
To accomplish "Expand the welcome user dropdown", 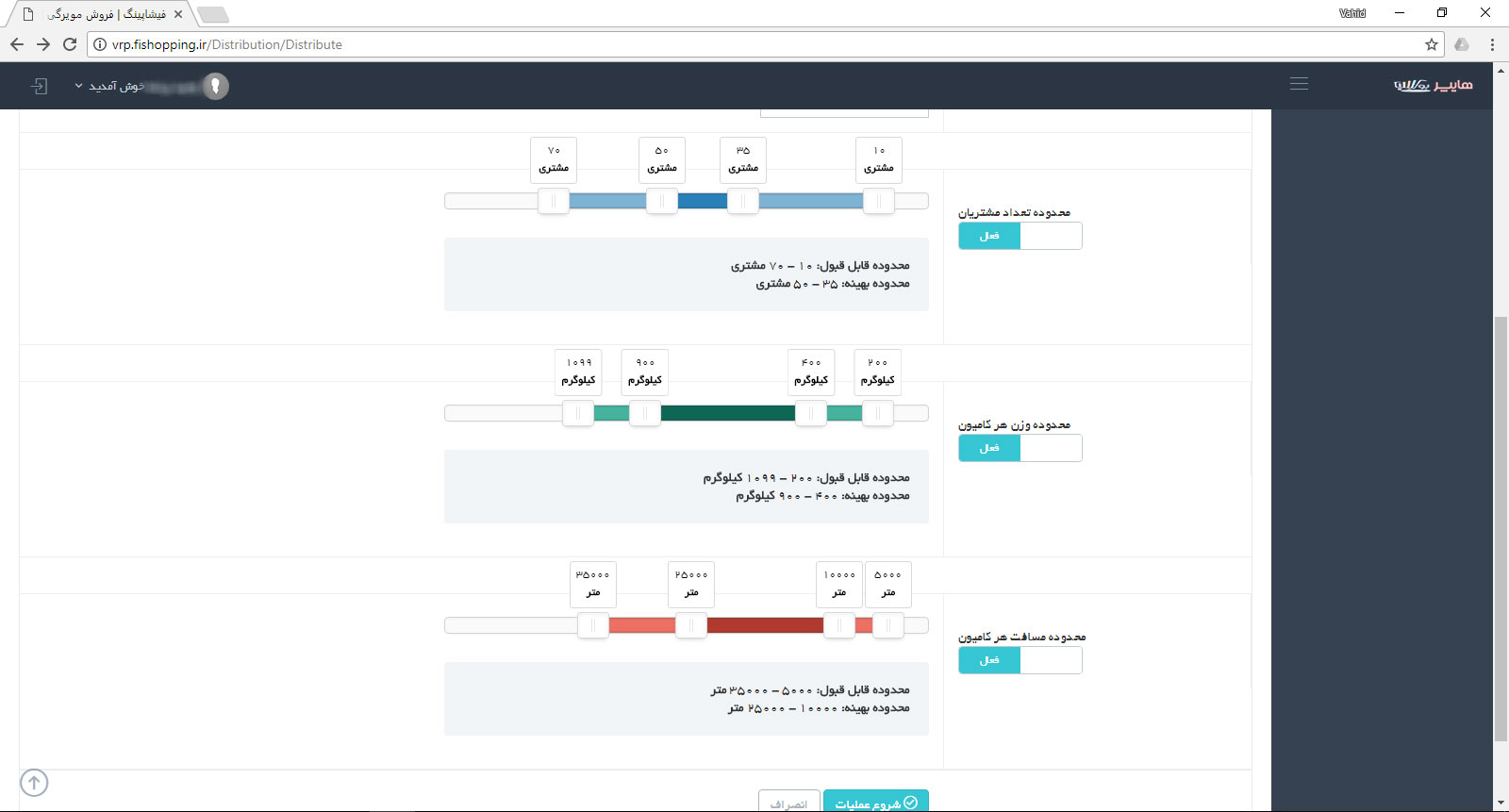I will (108, 86).
